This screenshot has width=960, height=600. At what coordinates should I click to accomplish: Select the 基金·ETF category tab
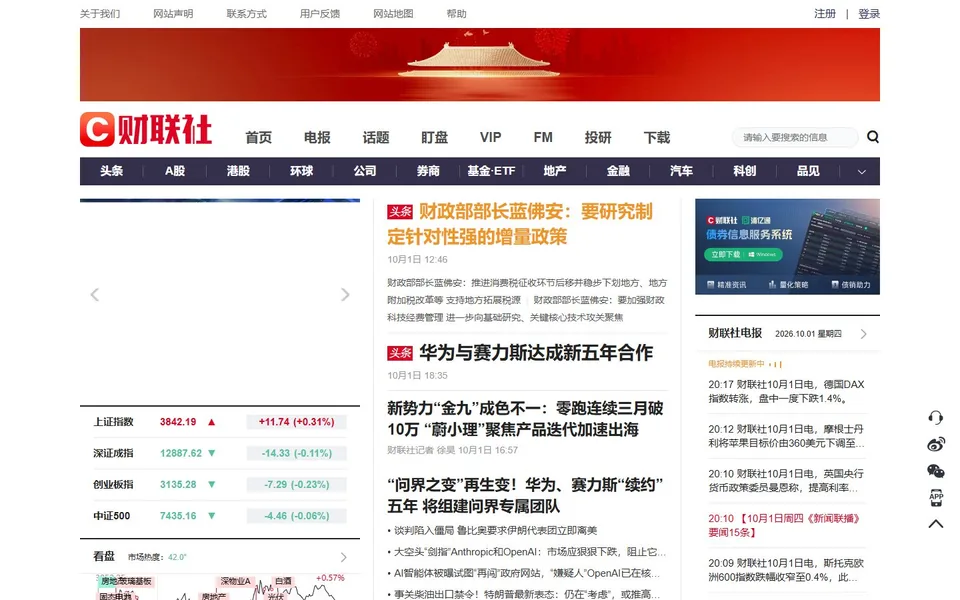click(492, 171)
